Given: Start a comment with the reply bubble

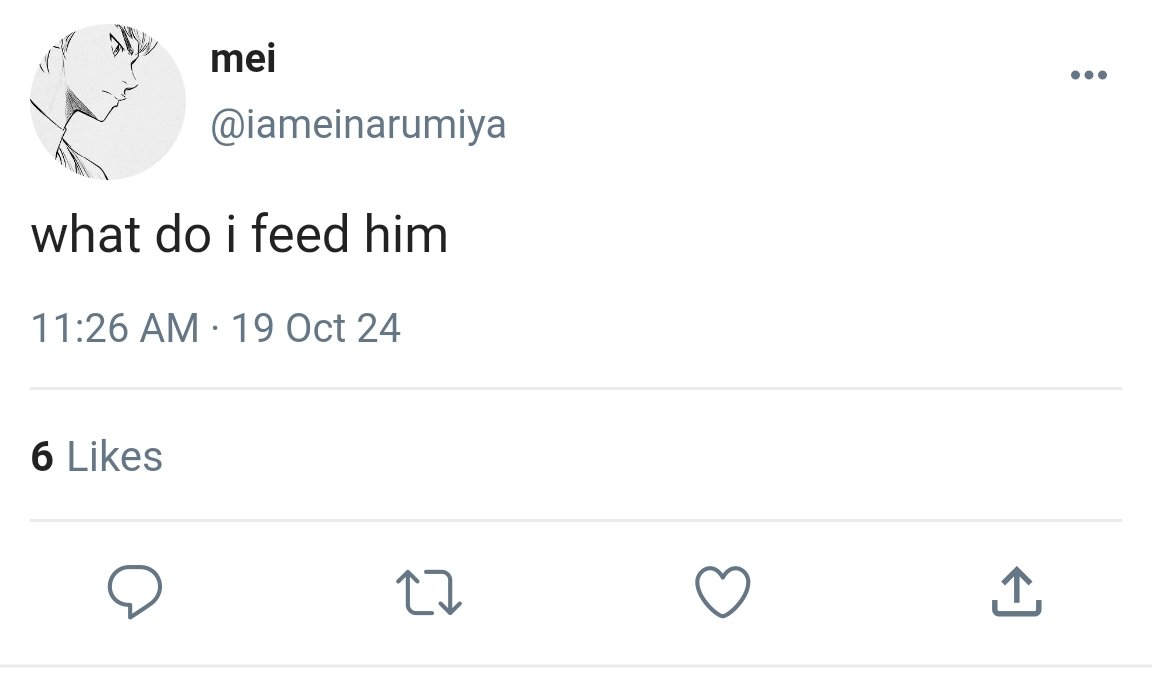Looking at the screenshot, I should click(x=134, y=591).
